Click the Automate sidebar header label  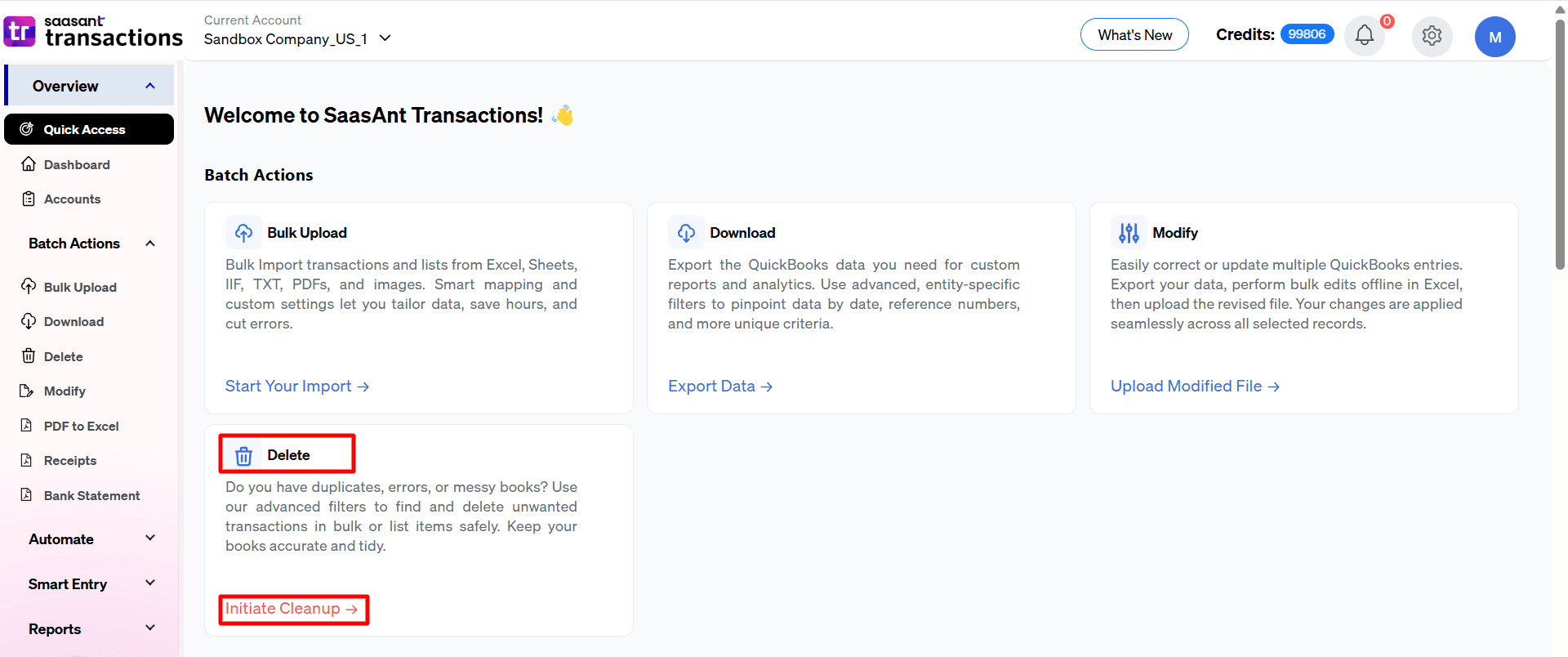(61, 539)
